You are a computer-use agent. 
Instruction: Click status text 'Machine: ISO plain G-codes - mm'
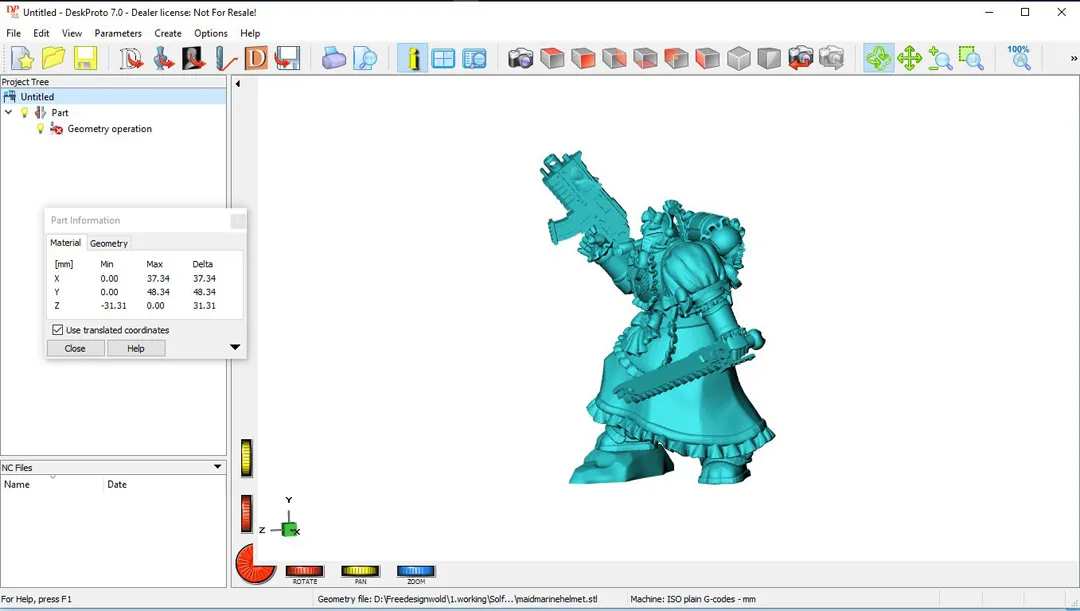tap(693, 599)
